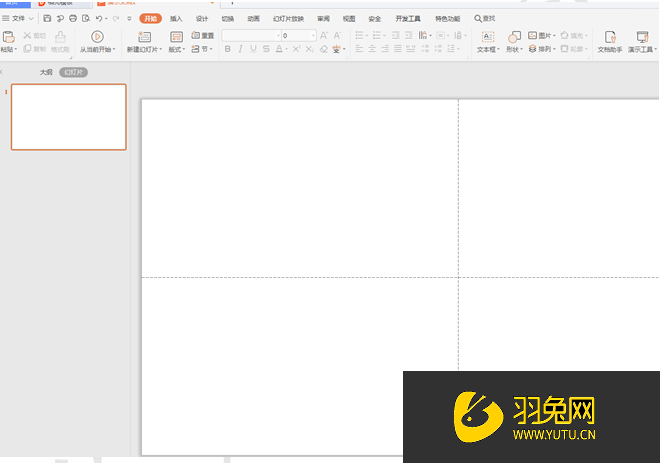Toggle Italic formatting

pos(240,49)
